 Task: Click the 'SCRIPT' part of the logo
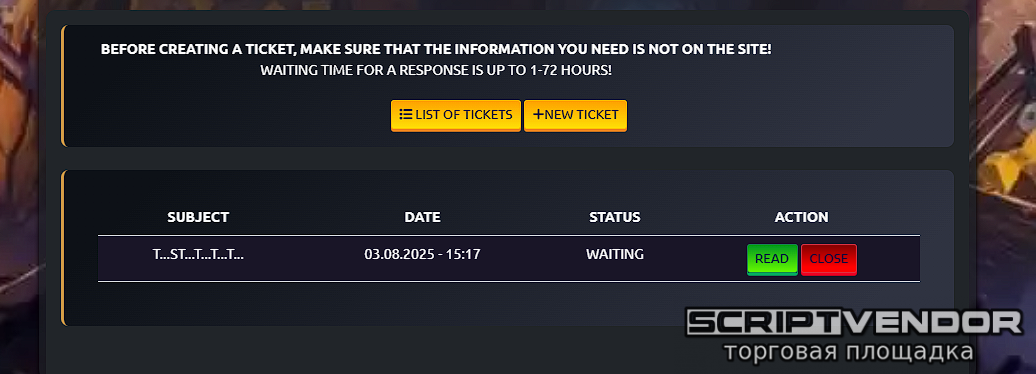point(762,322)
